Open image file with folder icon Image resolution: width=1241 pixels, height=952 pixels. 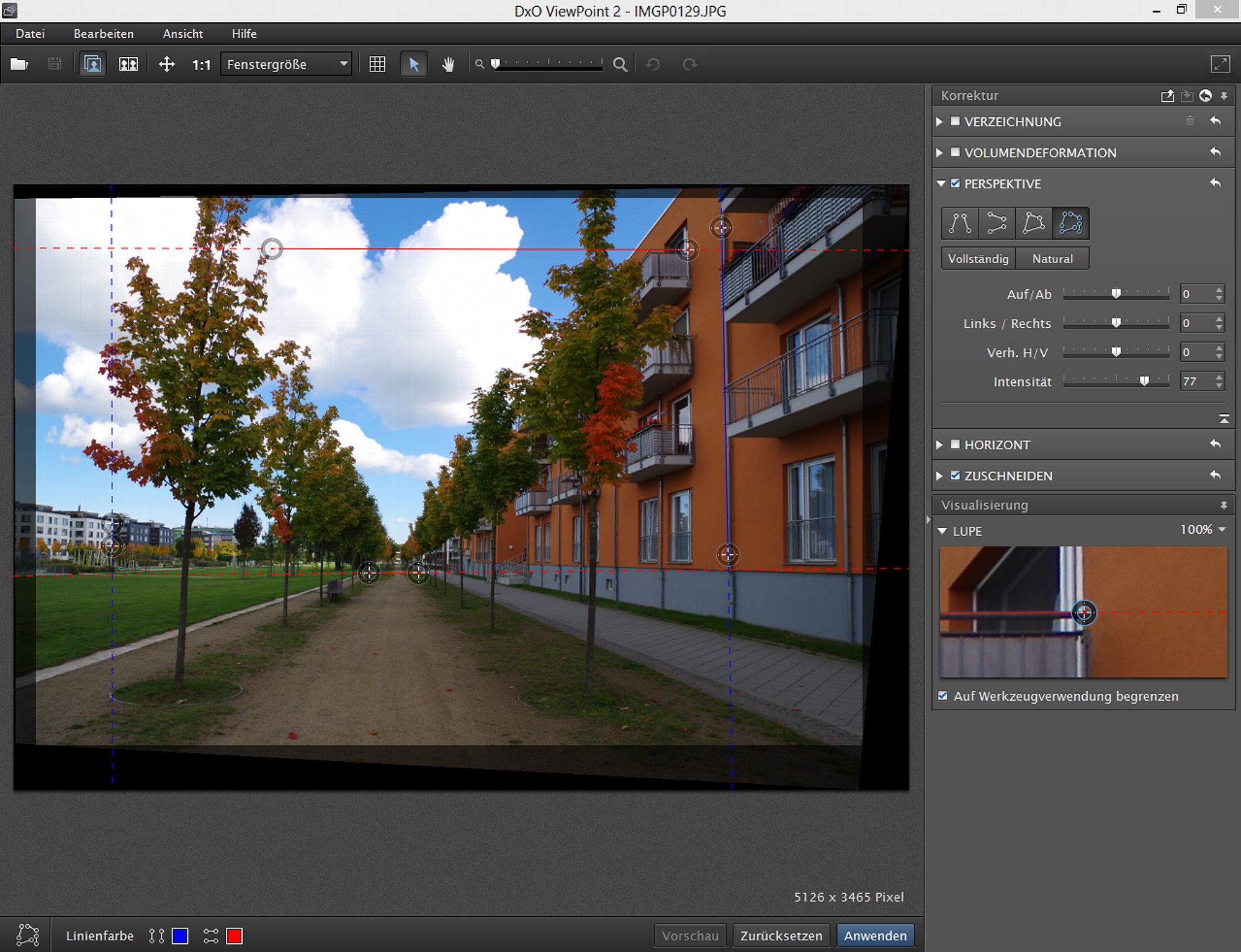19,64
